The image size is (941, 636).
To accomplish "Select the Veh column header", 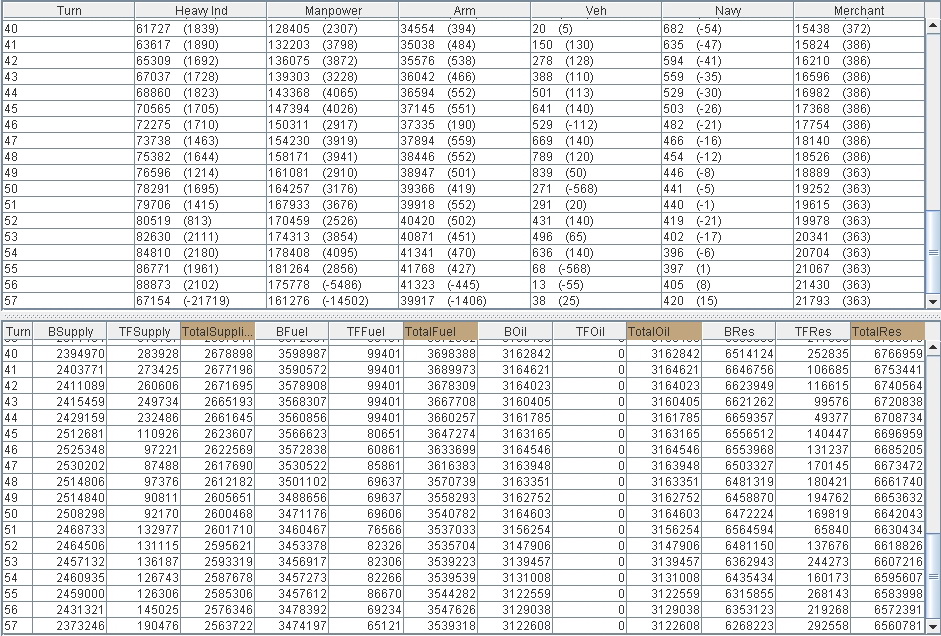I will tap(596, 10).
